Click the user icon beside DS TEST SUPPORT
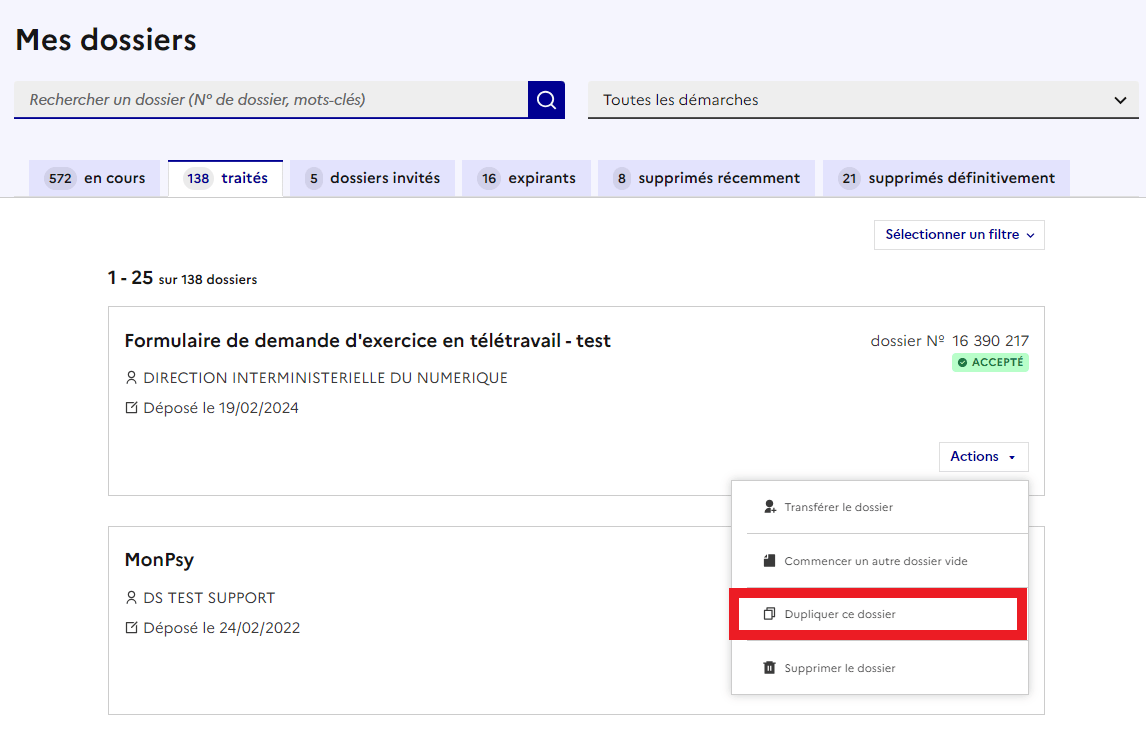Screen dimensions: 1146x733 point(131,598)
